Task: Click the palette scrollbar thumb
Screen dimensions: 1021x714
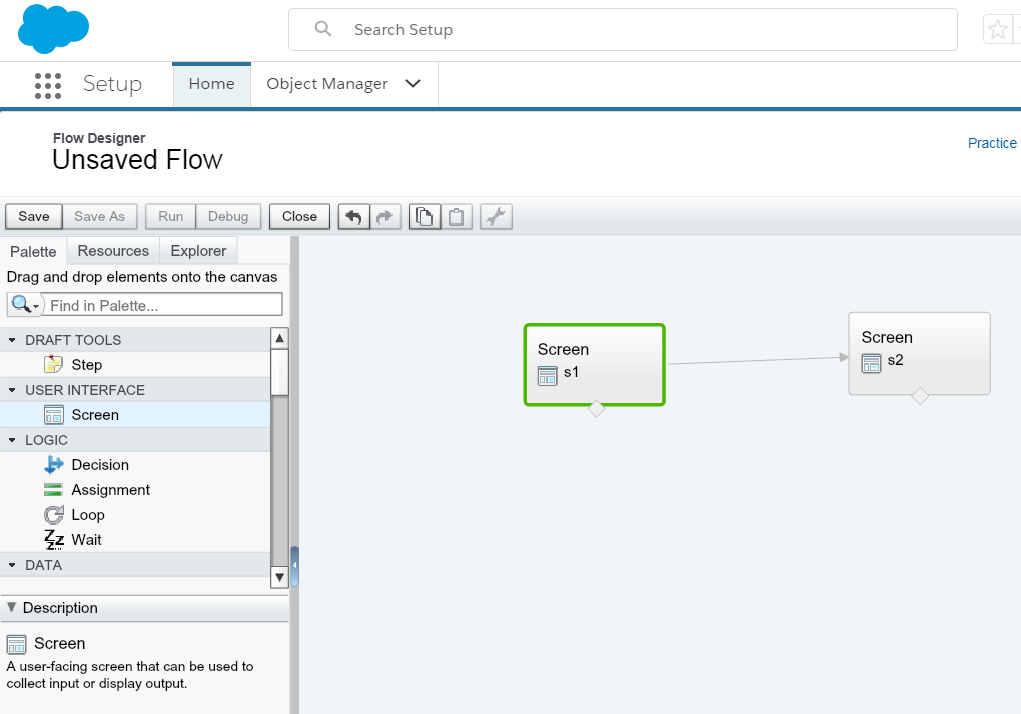Action: tap(279, 372)
